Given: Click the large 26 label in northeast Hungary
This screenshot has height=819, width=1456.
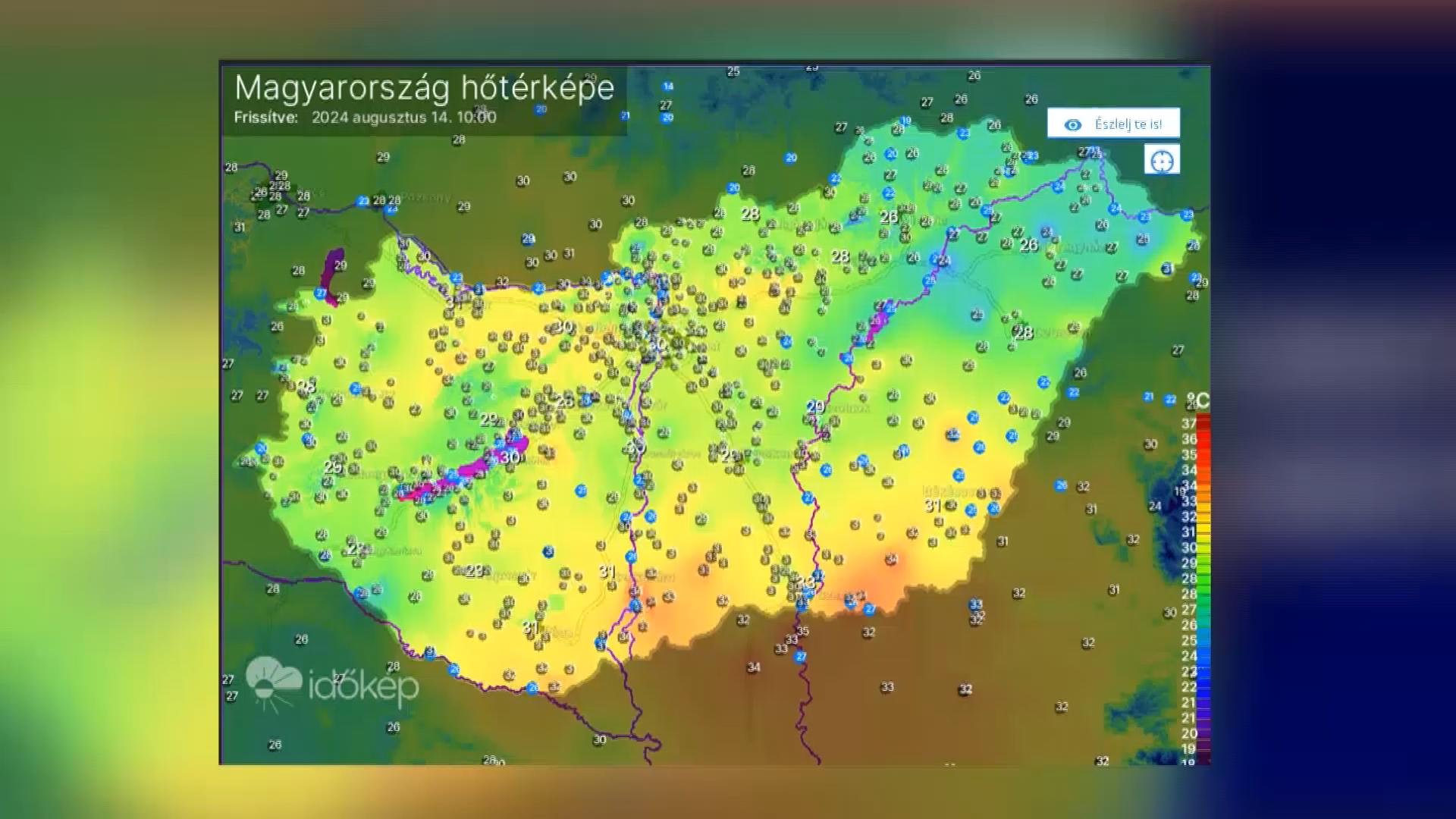Looking at the screenshot, I should (x=1029, y=245).
